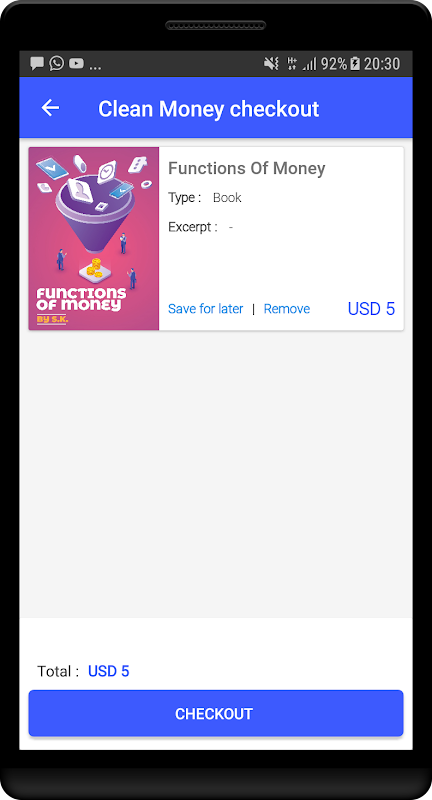This screenshot has height=800, width=432.
Task: Tap the WhatsApp notification icon
Action: pos(57,63)
